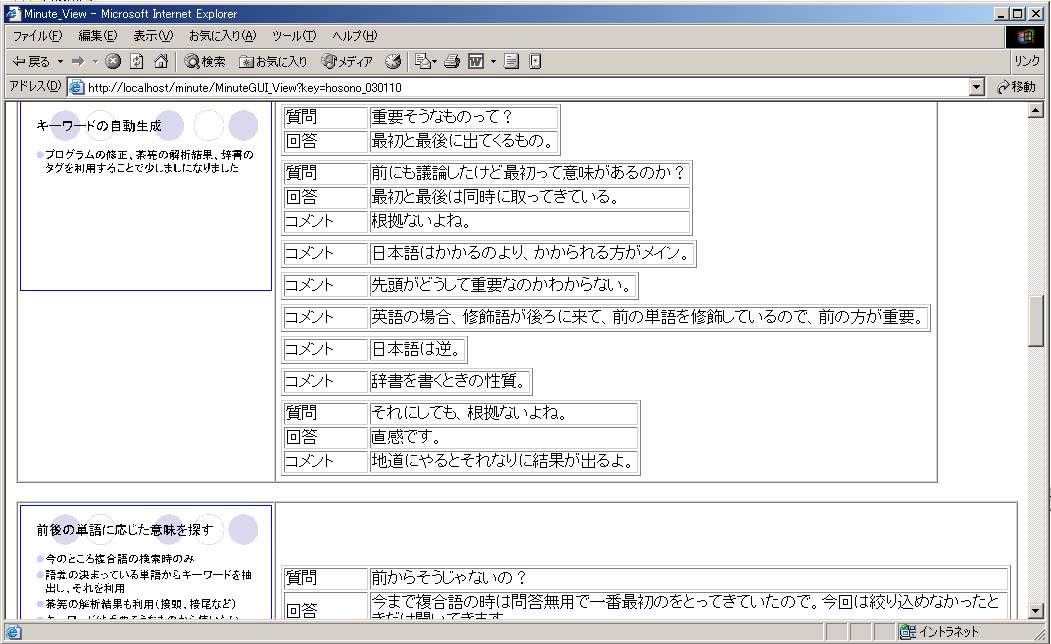Click answer 直感です。
This screenshot has width=1051, height=644.
(x=406, y=437)
